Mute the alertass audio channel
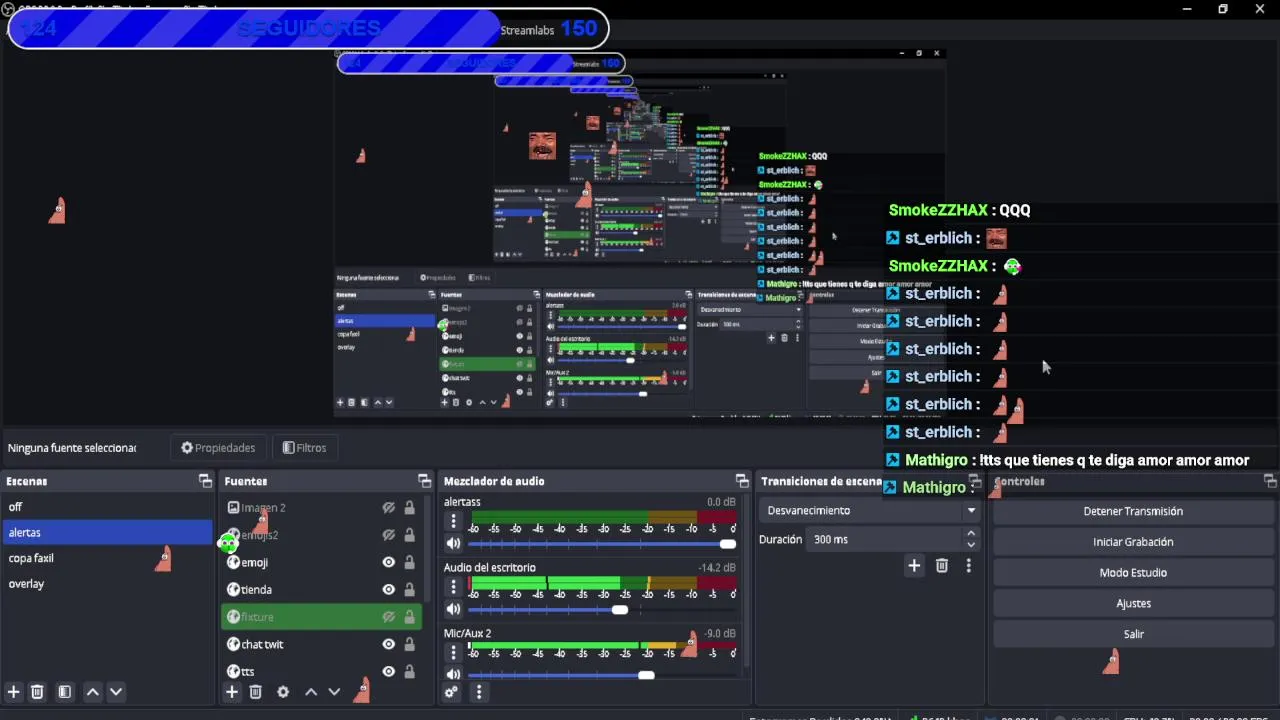1280x720 pixels. pos(453,543)
